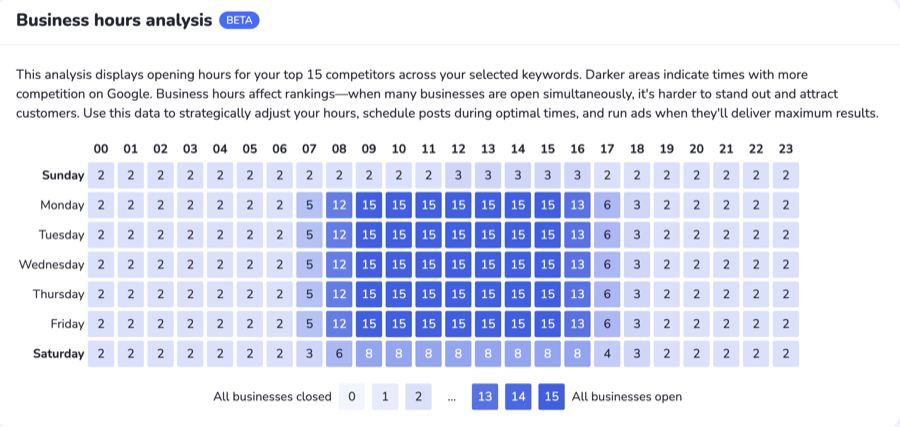Viewport: 900px width, 427px height.
Task: Select the Friday 17 cell showing 6
Action: 606,324
